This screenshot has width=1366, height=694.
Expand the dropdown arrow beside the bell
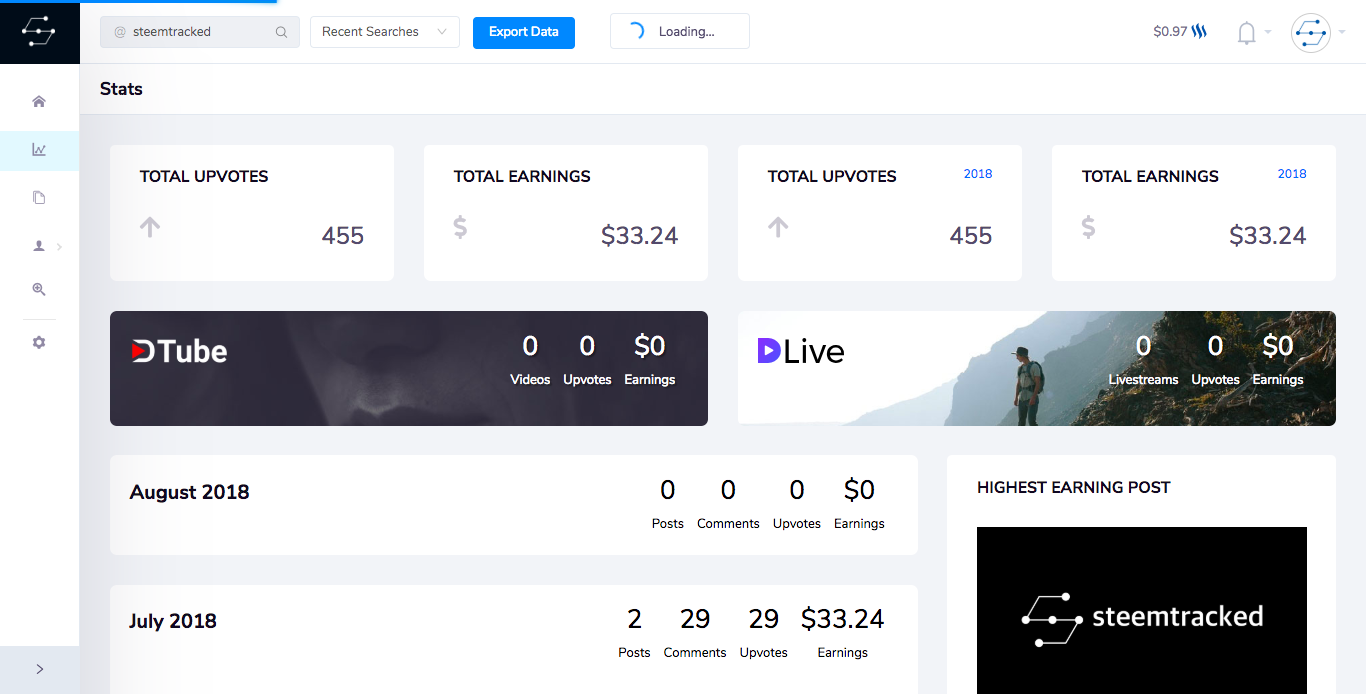coord(1268,32)
